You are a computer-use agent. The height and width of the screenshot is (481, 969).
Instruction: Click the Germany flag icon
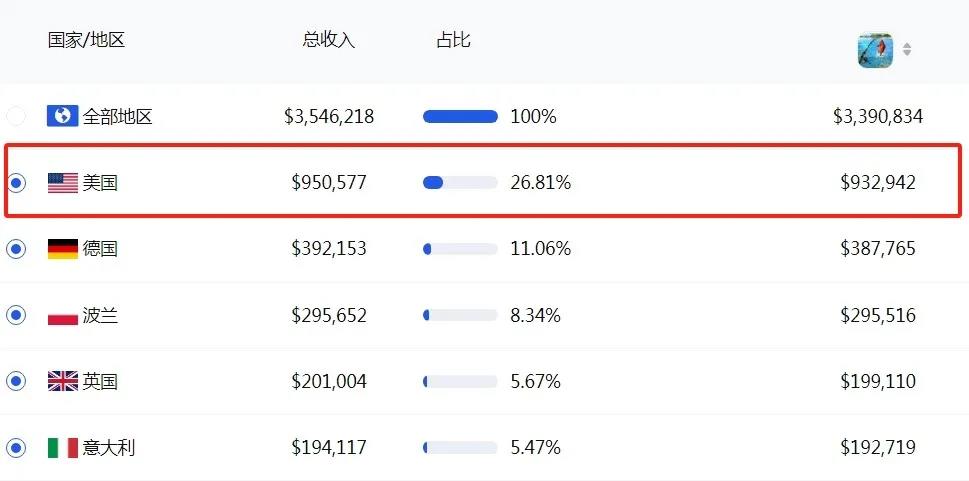(x=62, y=249)
